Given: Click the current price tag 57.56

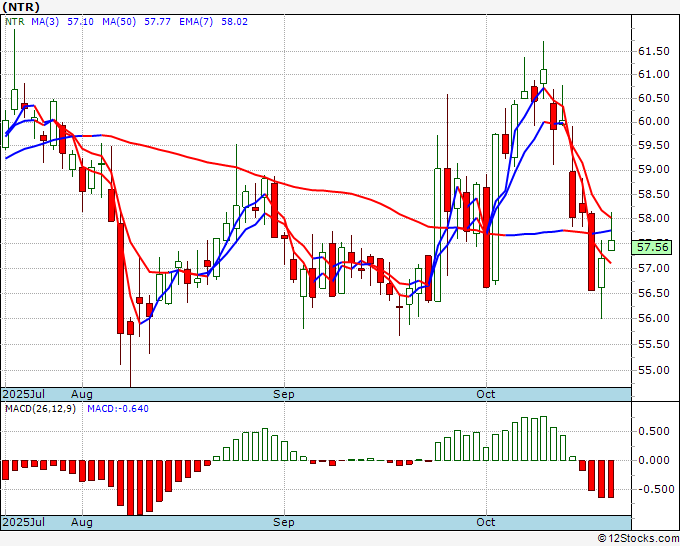Looking at the screenshot, I should click(x=653, y=247).
